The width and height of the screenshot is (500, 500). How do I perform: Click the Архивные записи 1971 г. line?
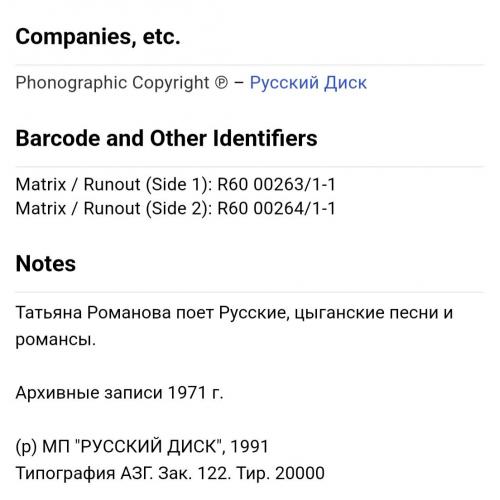(119, 393)
